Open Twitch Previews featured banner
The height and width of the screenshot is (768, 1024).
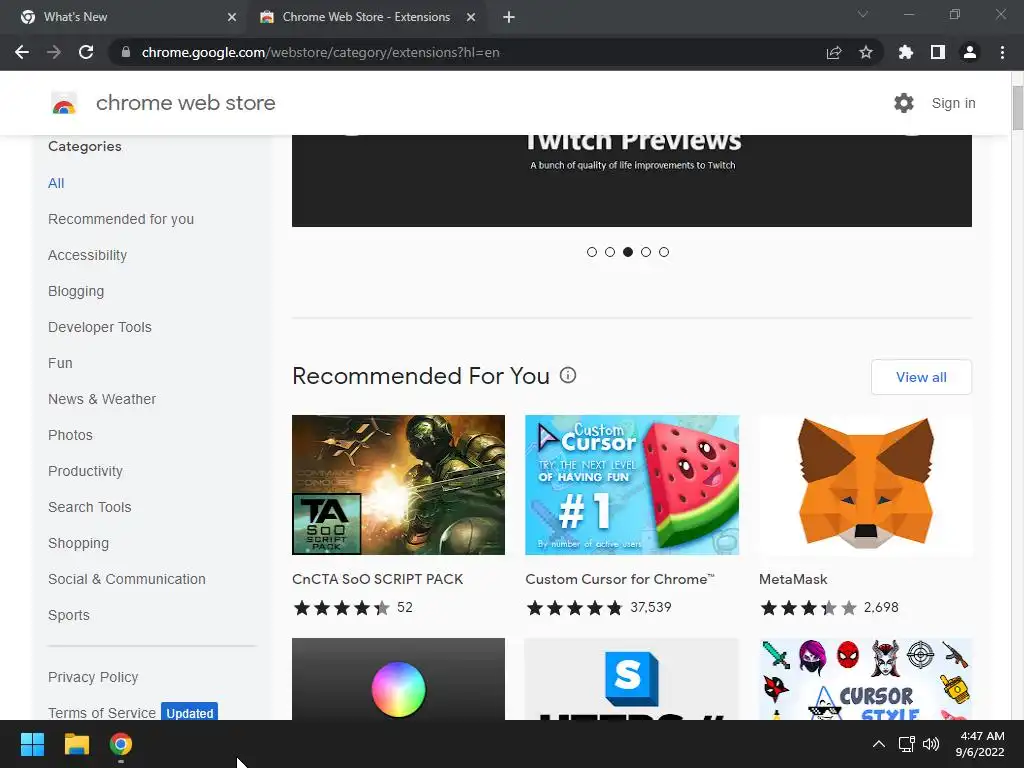[x=632, y=181]
